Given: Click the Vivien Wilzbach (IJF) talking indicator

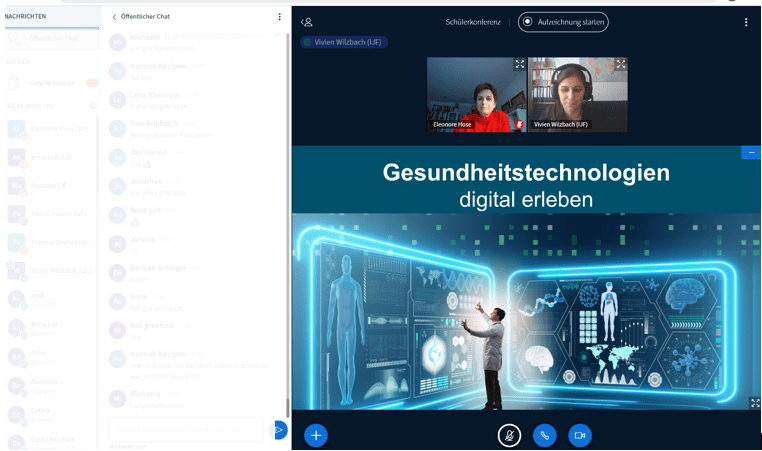Looking at the screenshot, I should point(343,42).
